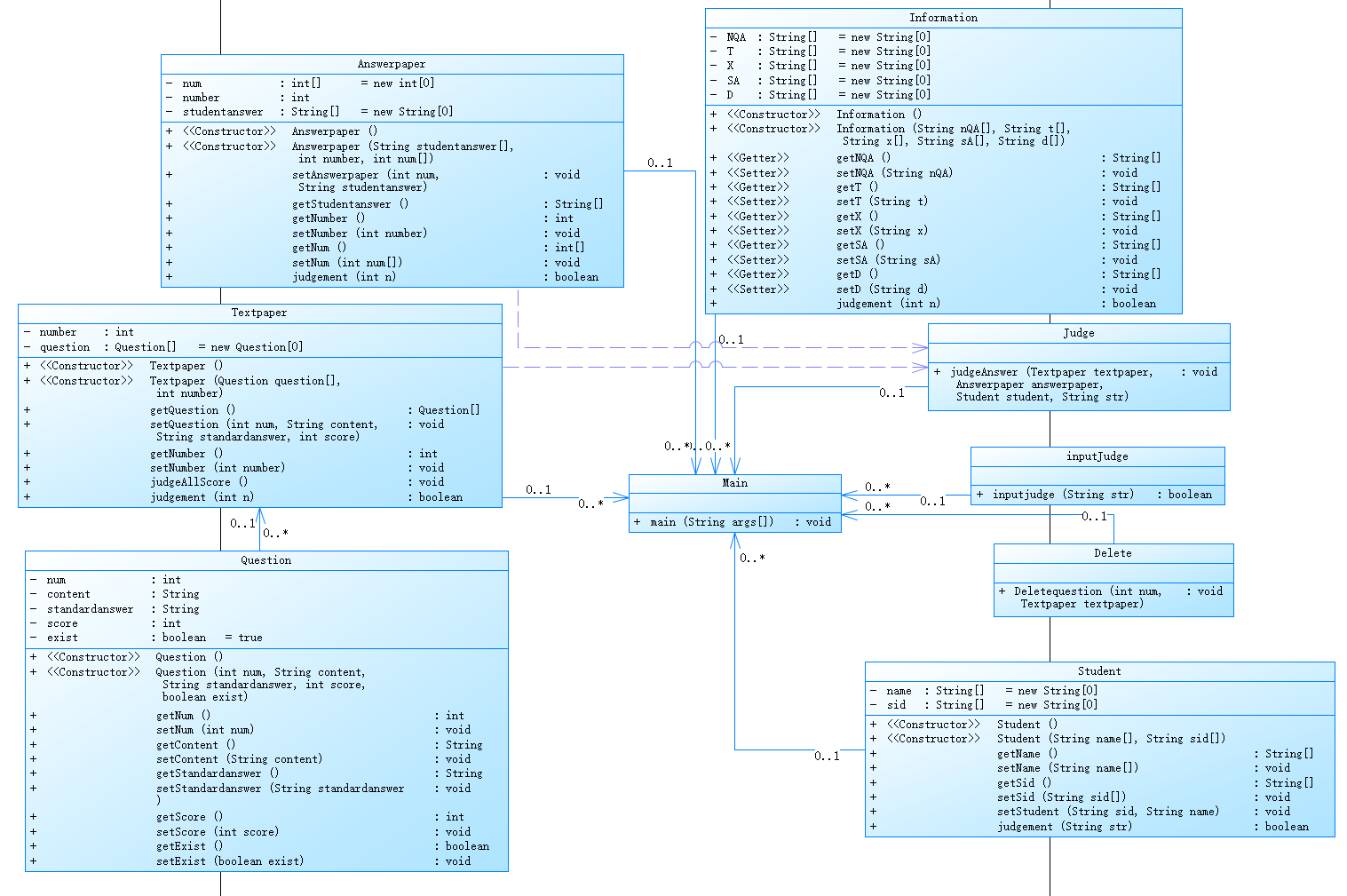Select the "question" attribute in Textpaper
The height and width of the screenshot is (896, 1347).
65,347
